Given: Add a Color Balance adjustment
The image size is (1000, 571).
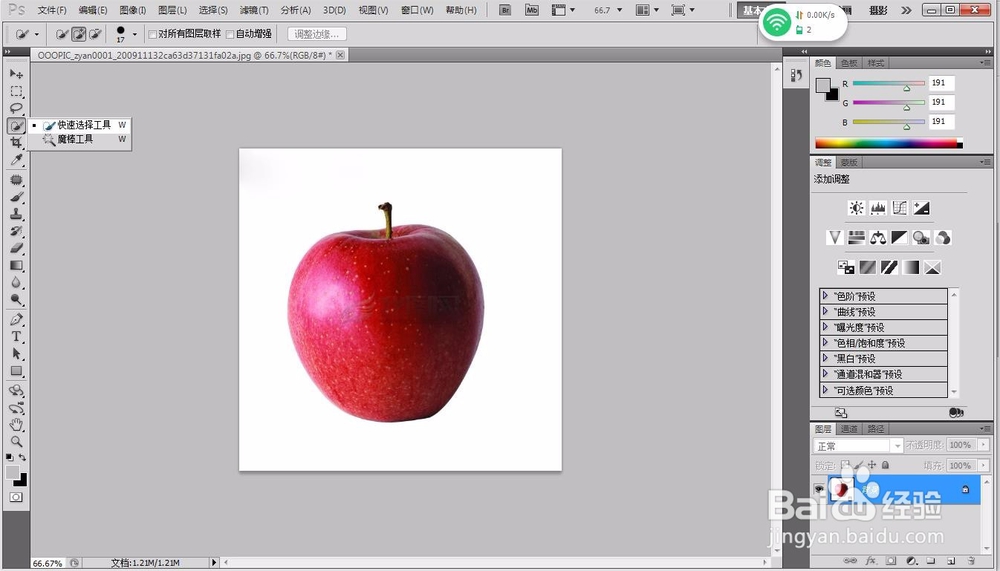Looking at the screenshot, I should point(878,238).
